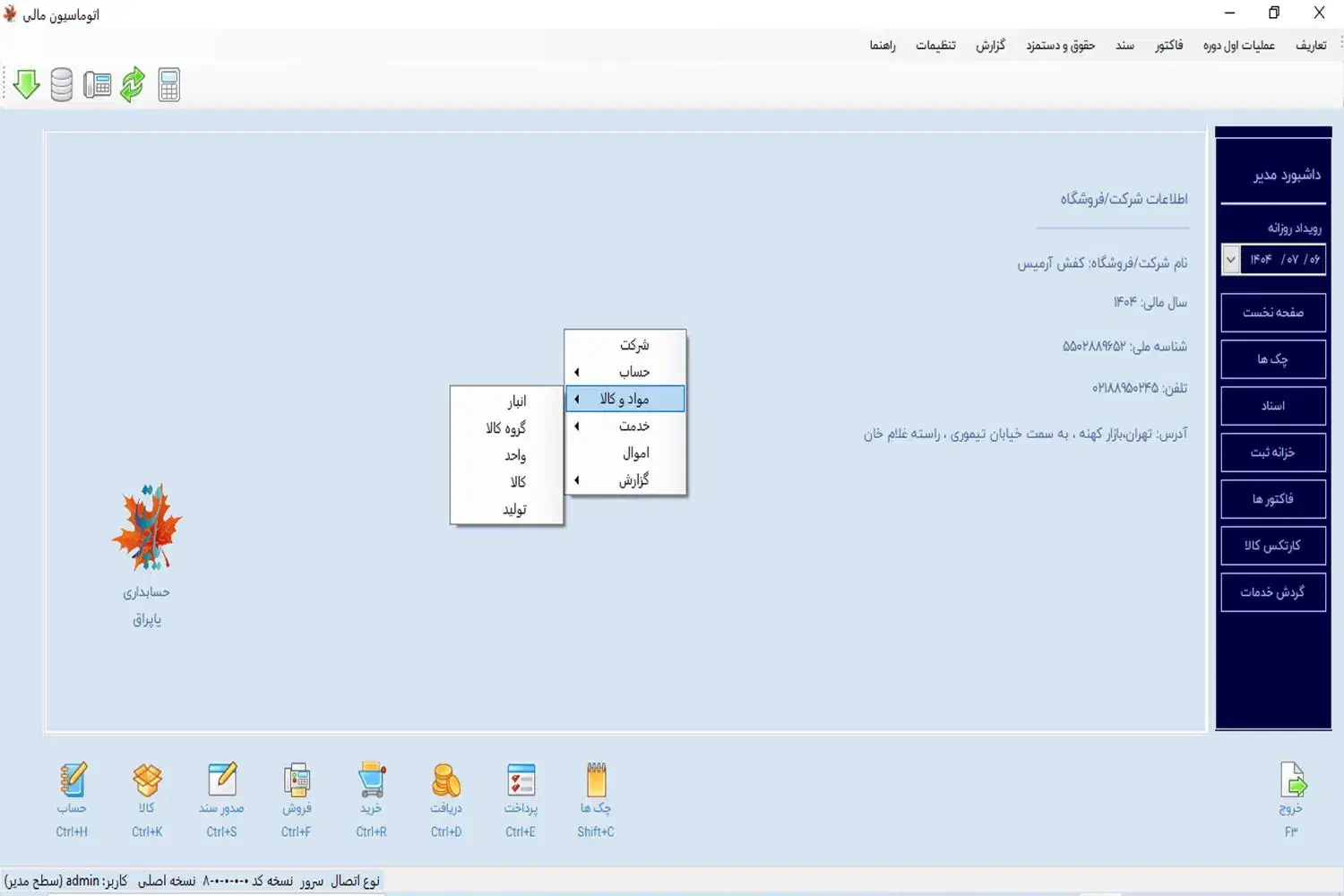Open the تعاریف menu
1344x896 pixels.
pyautogui.click(x=1311, y=45)
